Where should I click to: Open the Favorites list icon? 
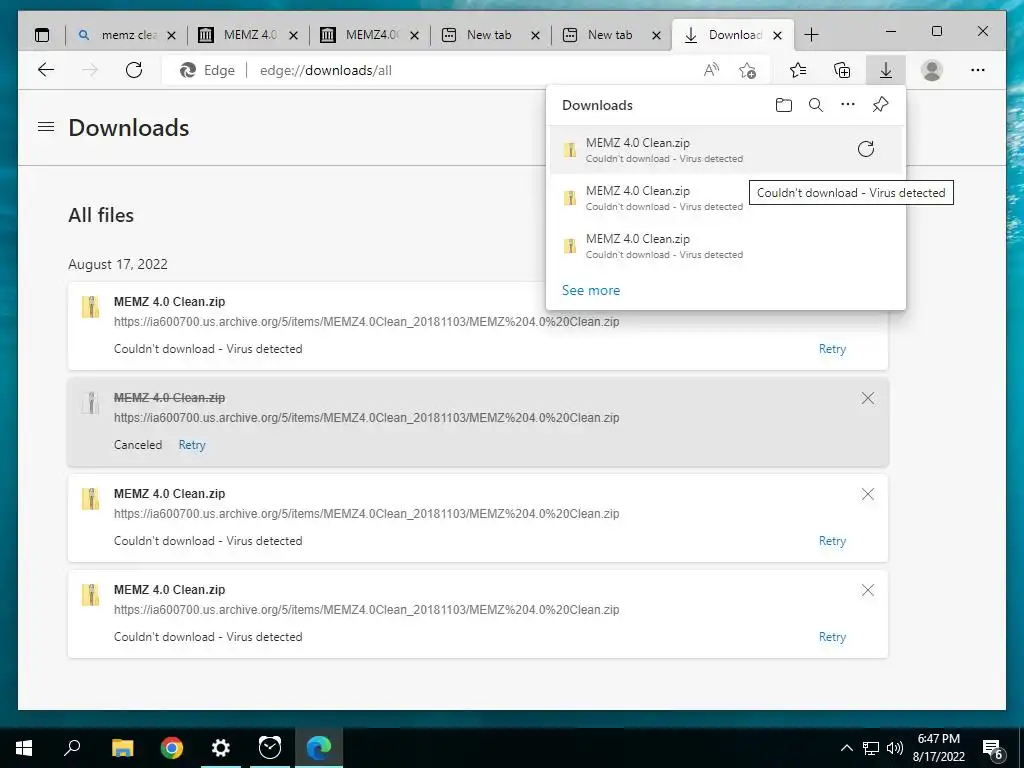tap(798, 70)
